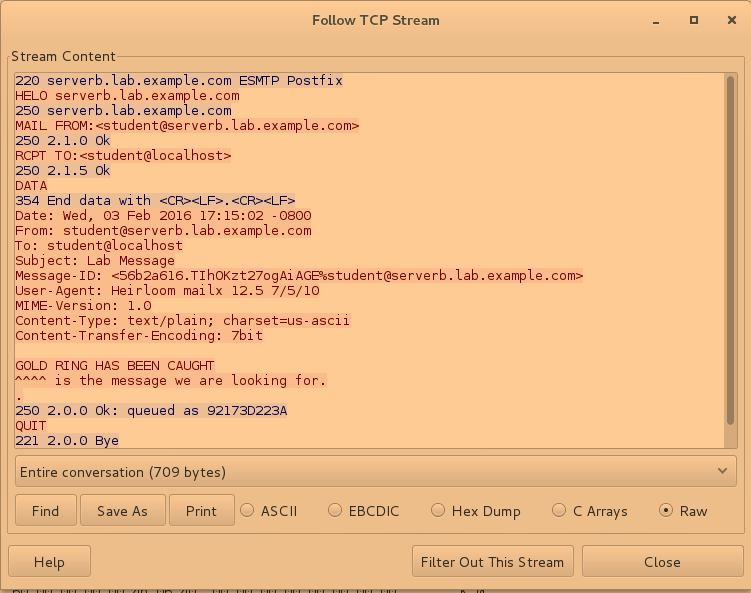The height and width of the screenshot is (593, 751).
Task: Open Help for this dialog
Action: coord(49,562)
